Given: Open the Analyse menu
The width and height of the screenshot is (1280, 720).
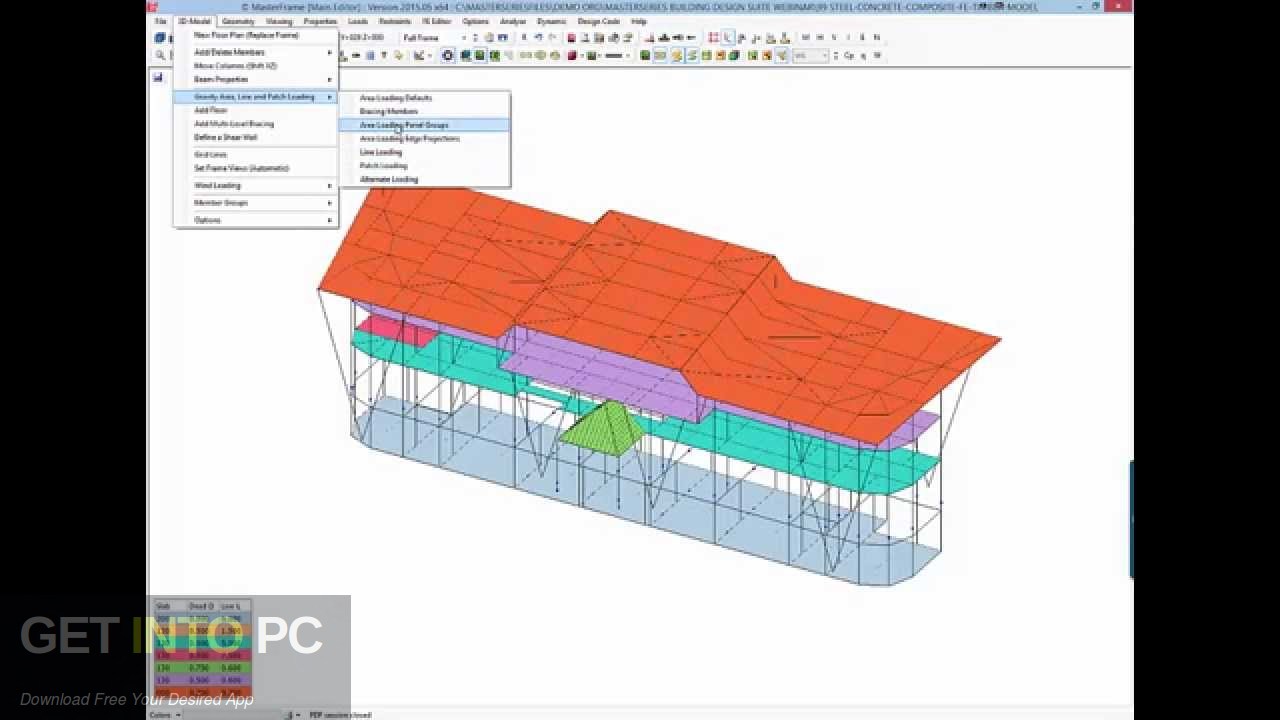Looking at the screenshot, I should tap(513, 21).
